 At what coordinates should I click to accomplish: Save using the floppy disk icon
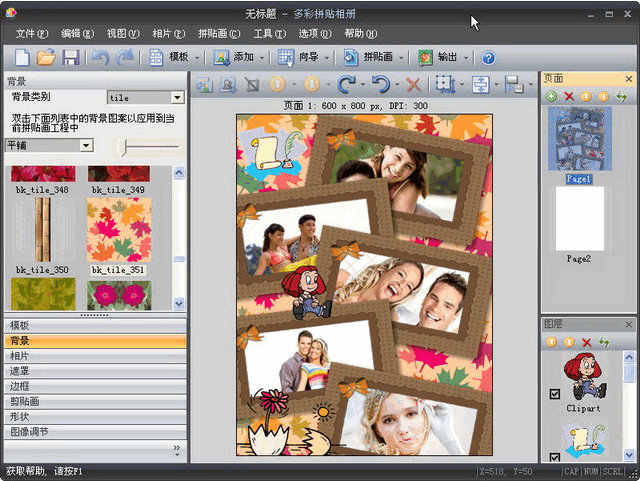pos(70,58)
